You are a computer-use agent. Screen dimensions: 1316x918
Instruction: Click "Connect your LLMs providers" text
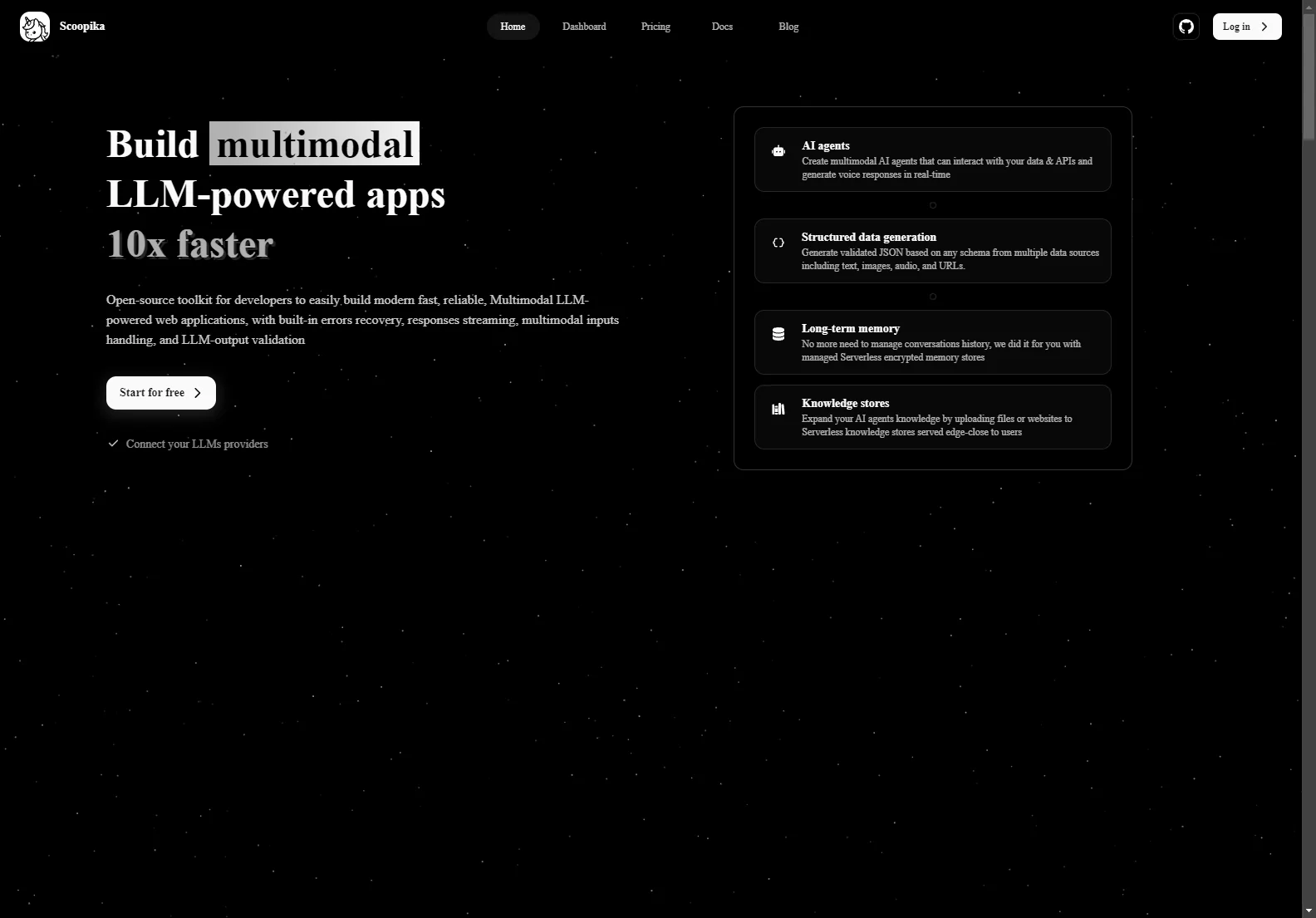tap(197, 444)
